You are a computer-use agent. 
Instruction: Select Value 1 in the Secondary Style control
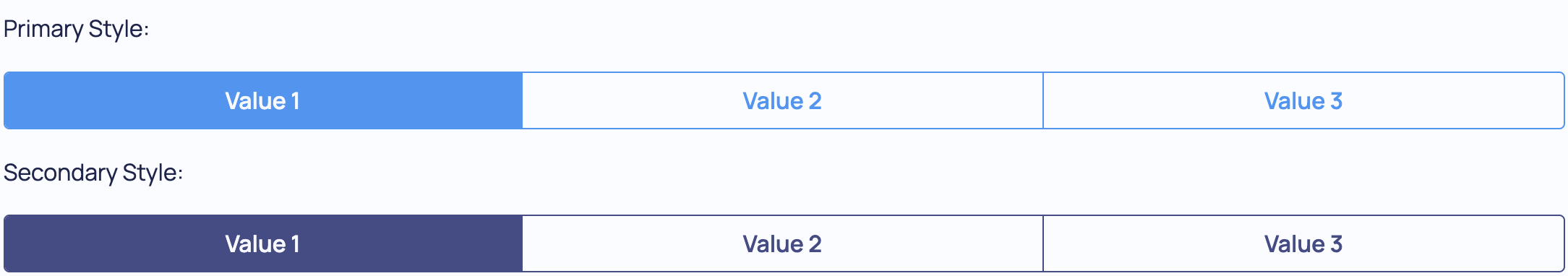[x=263, y=243]
